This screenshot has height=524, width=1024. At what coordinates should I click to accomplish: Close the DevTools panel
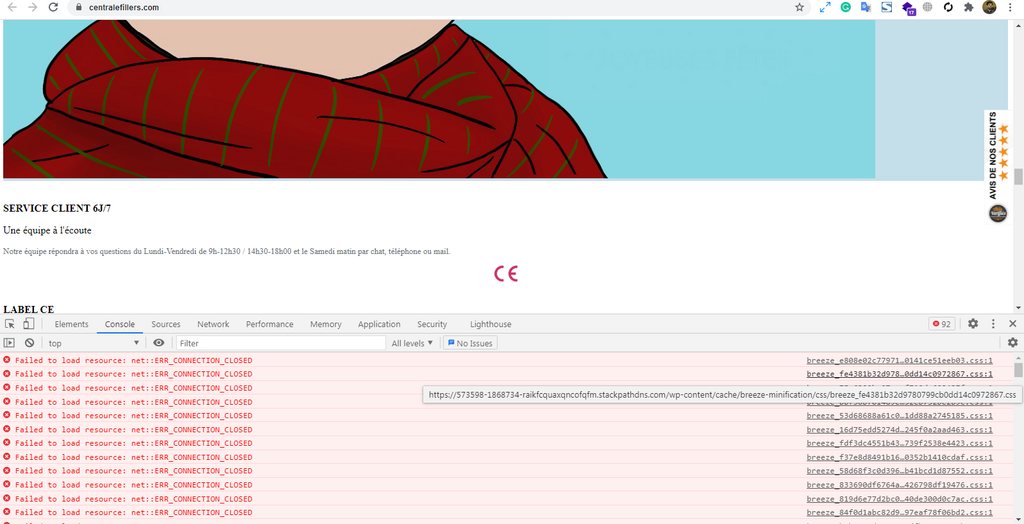[x=1012, y=324]
